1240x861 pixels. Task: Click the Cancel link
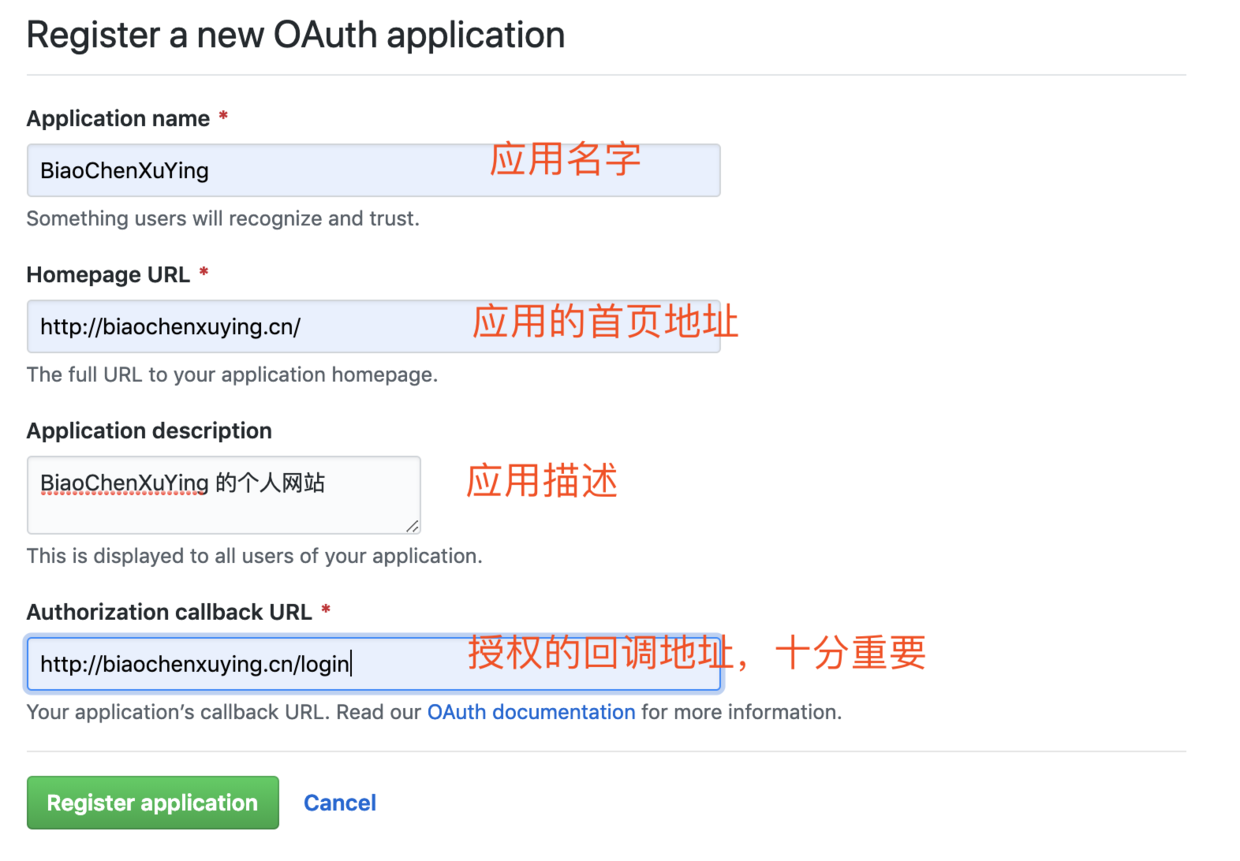coord(340,803)
